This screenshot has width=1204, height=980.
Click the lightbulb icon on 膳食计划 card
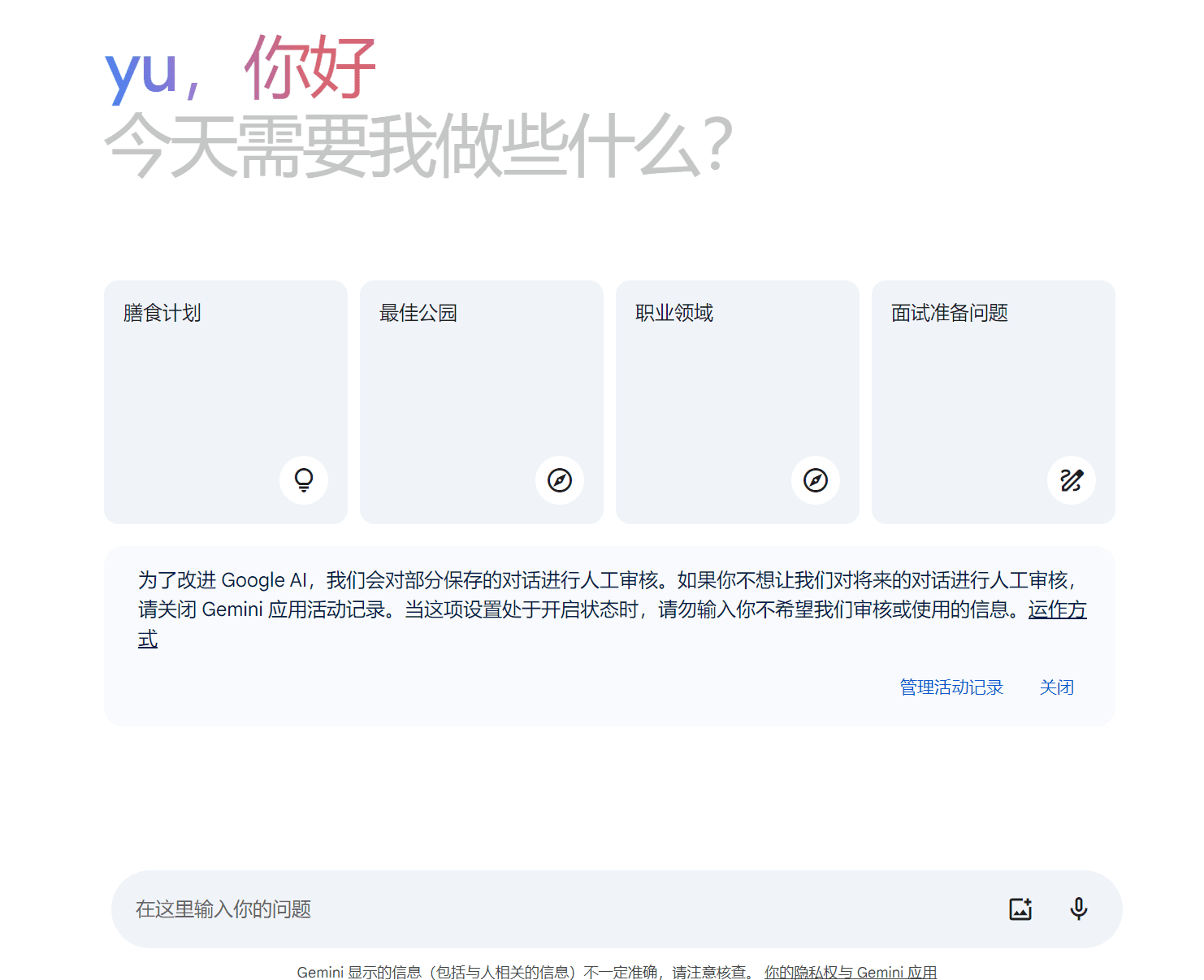pos(304,480)
